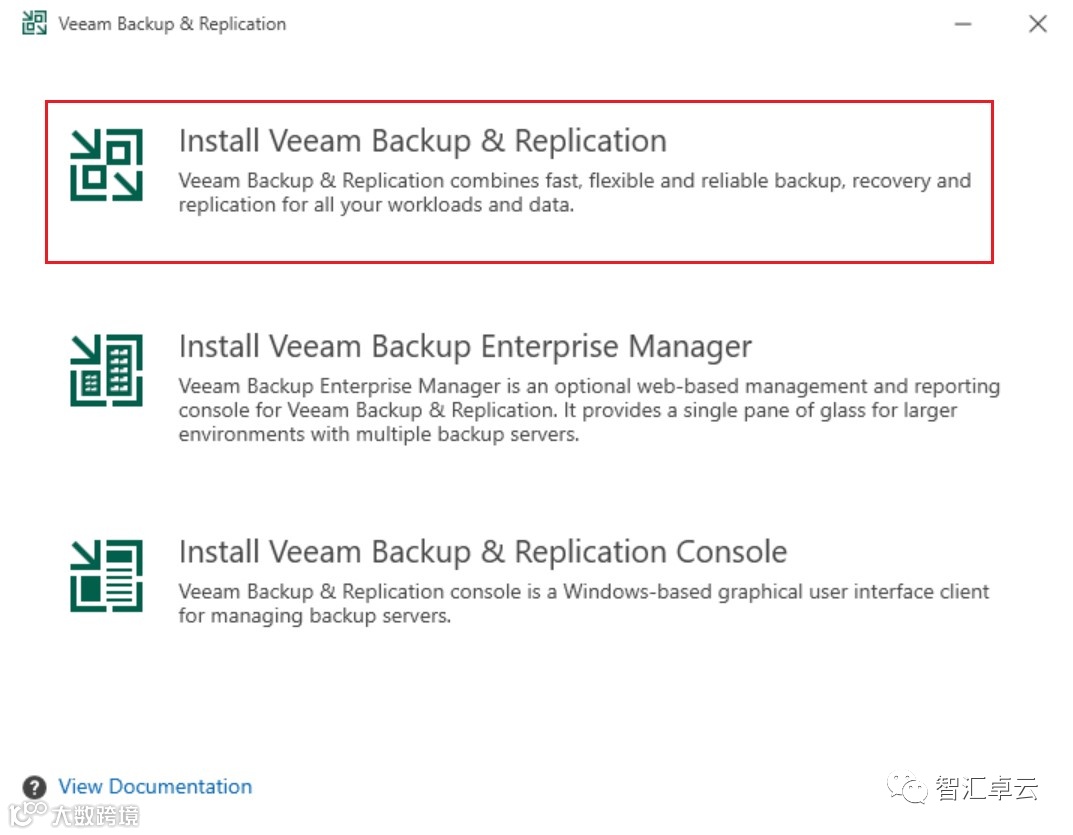Choose the Install Veeam Backup Enterprise Manager heading

pos(465,347)
